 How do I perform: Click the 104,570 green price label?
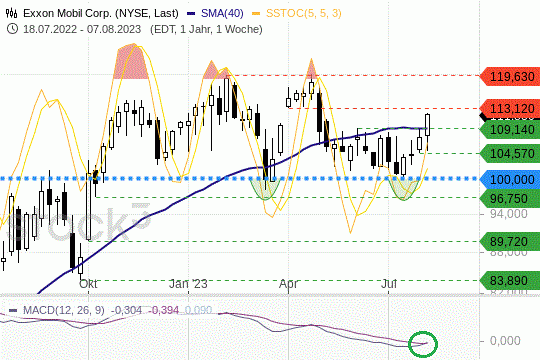click(x=510, y=153)
